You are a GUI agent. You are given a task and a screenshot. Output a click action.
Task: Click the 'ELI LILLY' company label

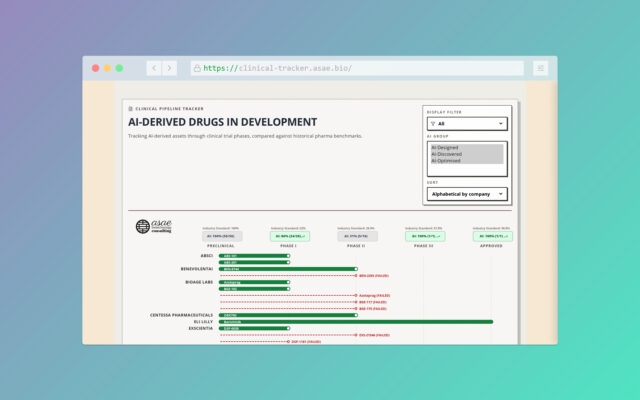pyautogui.click(x=203, y=322)
